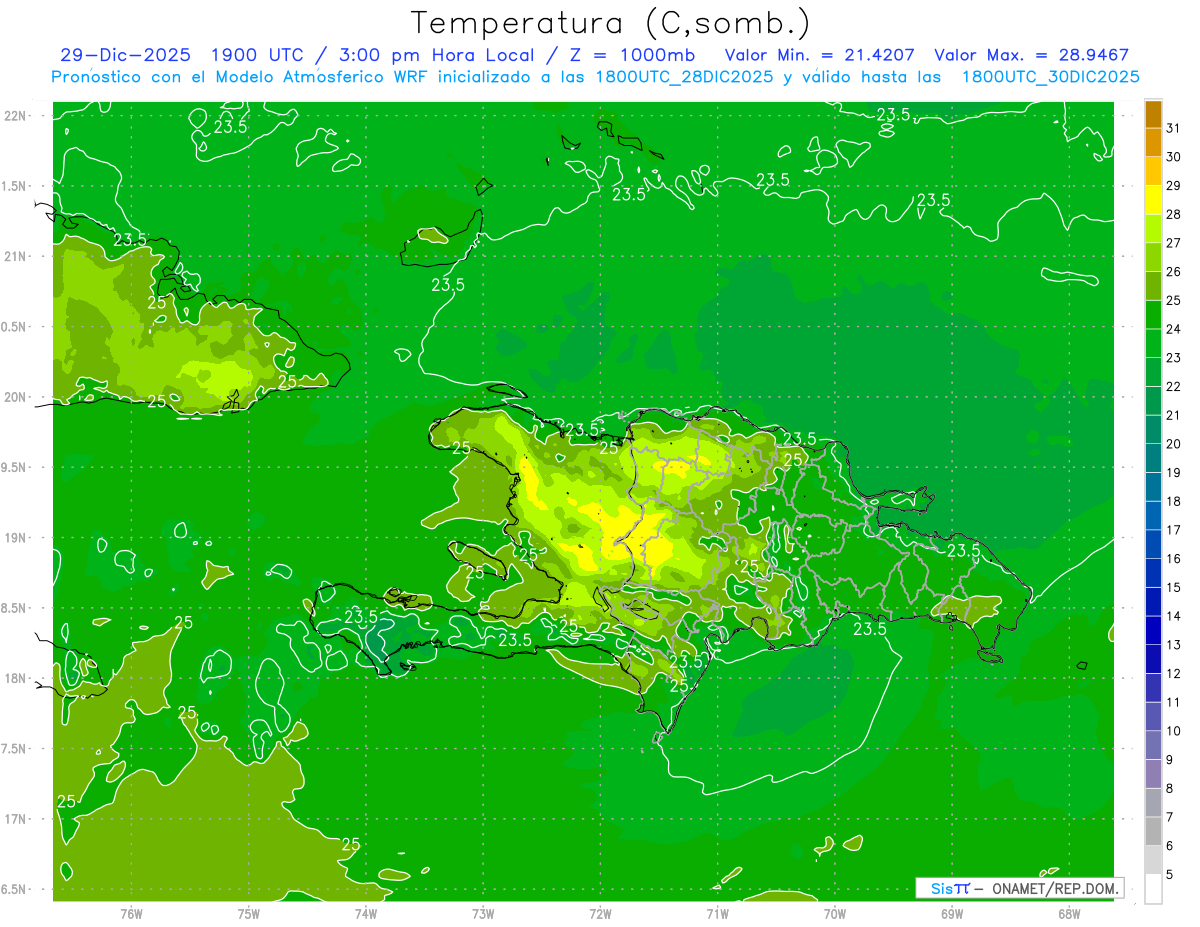The image size is (1200, 927).
Task: Select the gray legend swatch between 6 and 7
Action: tap(1153, 831)
